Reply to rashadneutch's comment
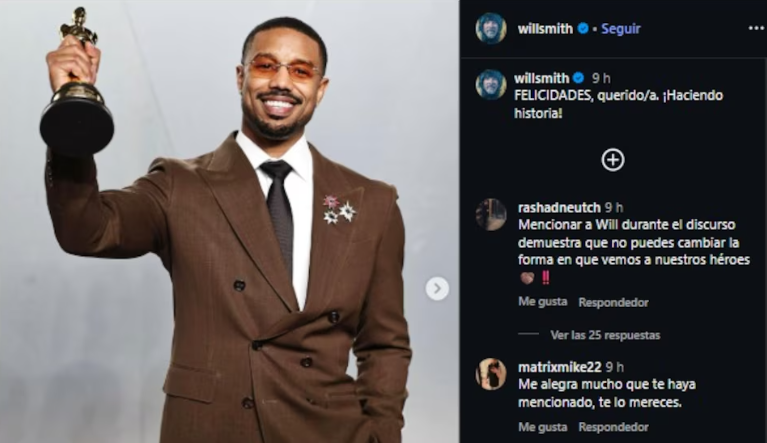Image resolution: width=767 pixels, height=443 pixels. (x=613, y=302)
